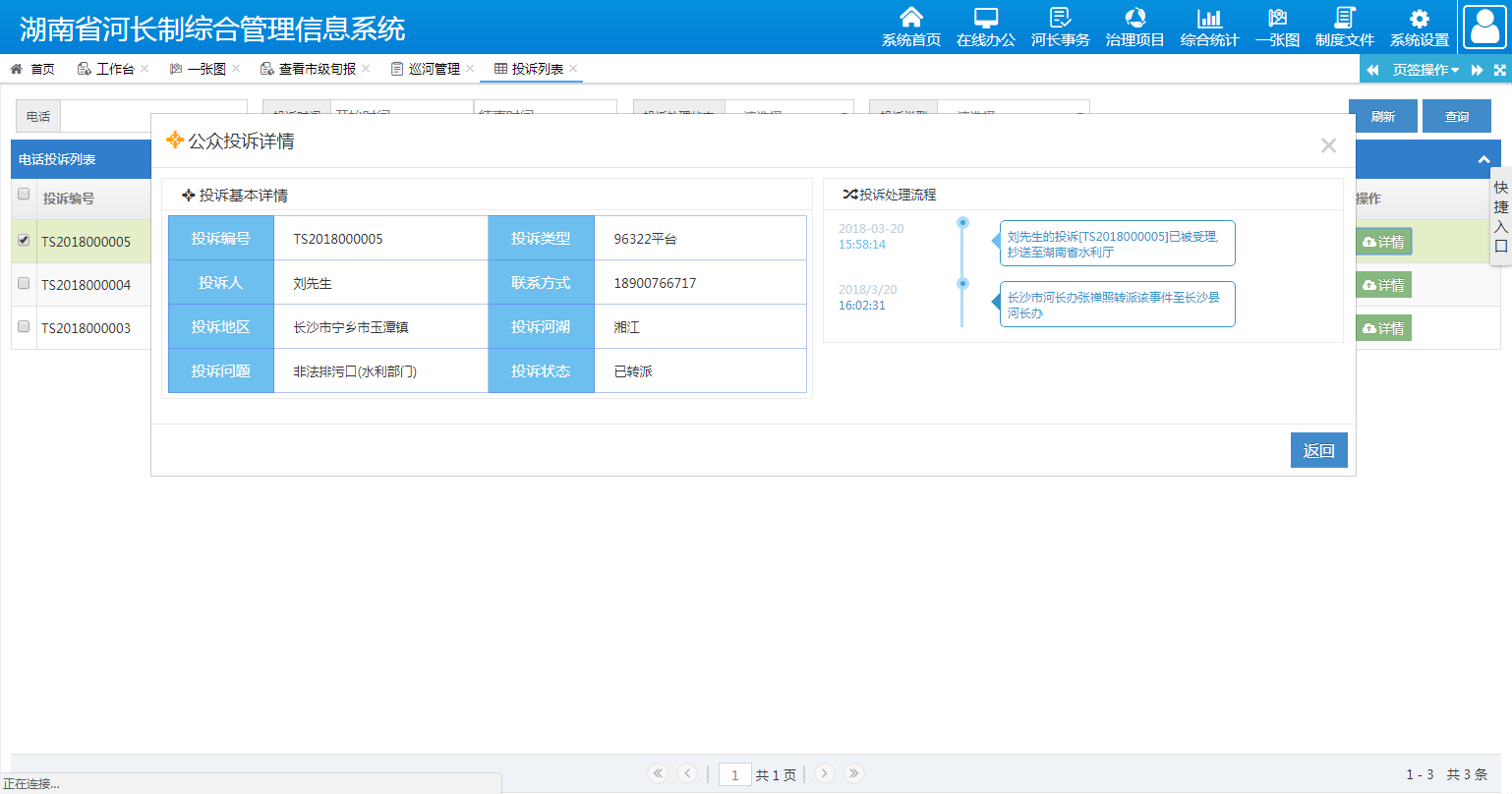Close the 投诉列表 tab
The height and width of the screenshot is (794, 1512).
point(573,68)
